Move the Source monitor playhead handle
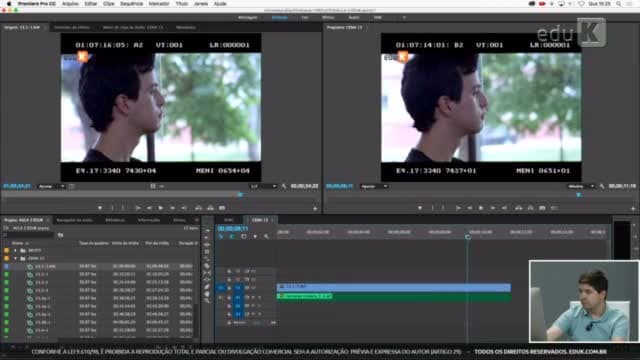Viewport: 640px width, 360px height. tap(240, 195)
